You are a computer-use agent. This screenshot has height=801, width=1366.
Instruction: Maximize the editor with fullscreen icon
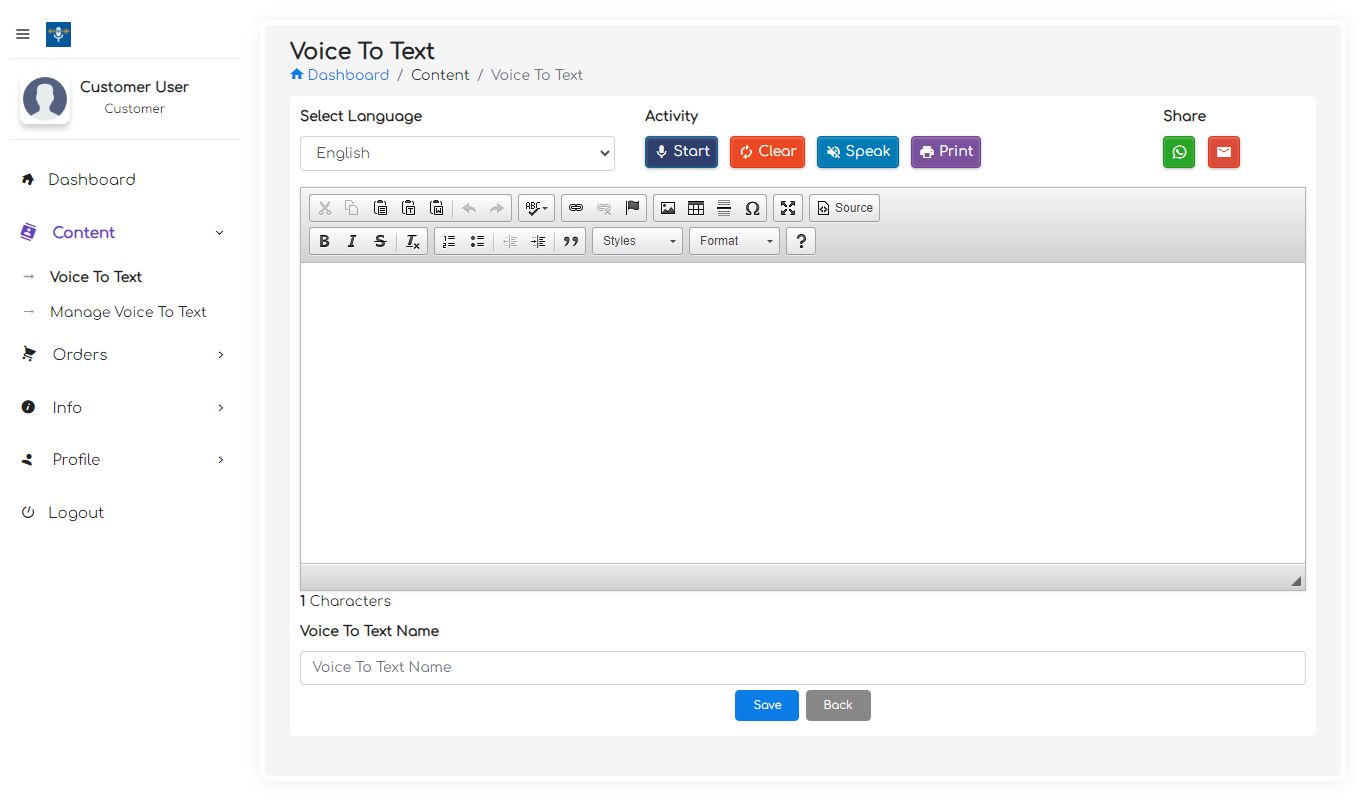[788, 208]
